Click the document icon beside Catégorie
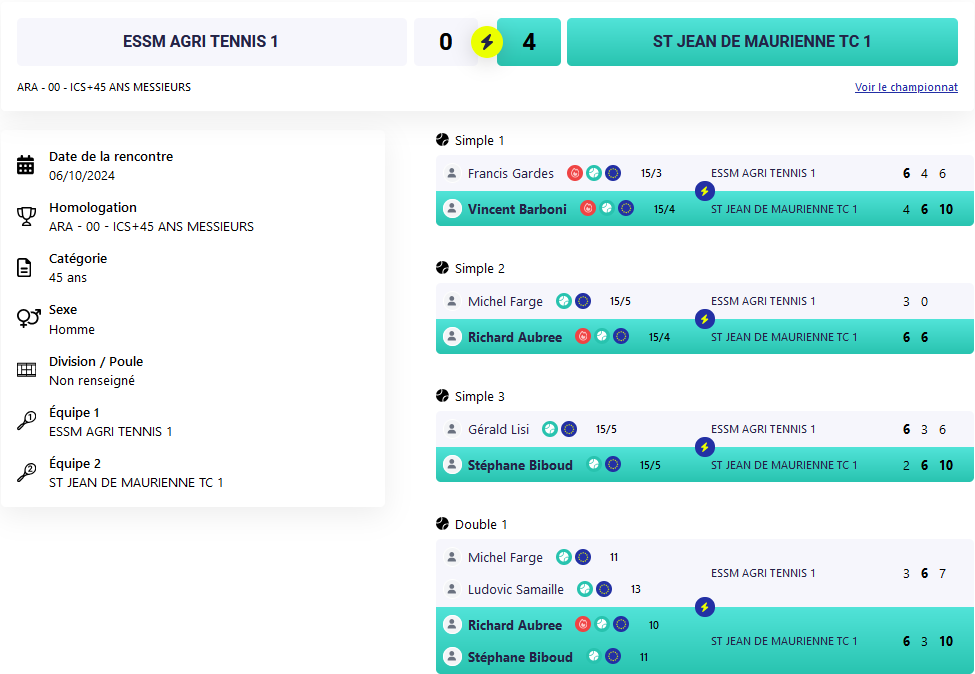The height and width of the screenshot is (674, 975). pyautogui.click(x=24, y=267)
